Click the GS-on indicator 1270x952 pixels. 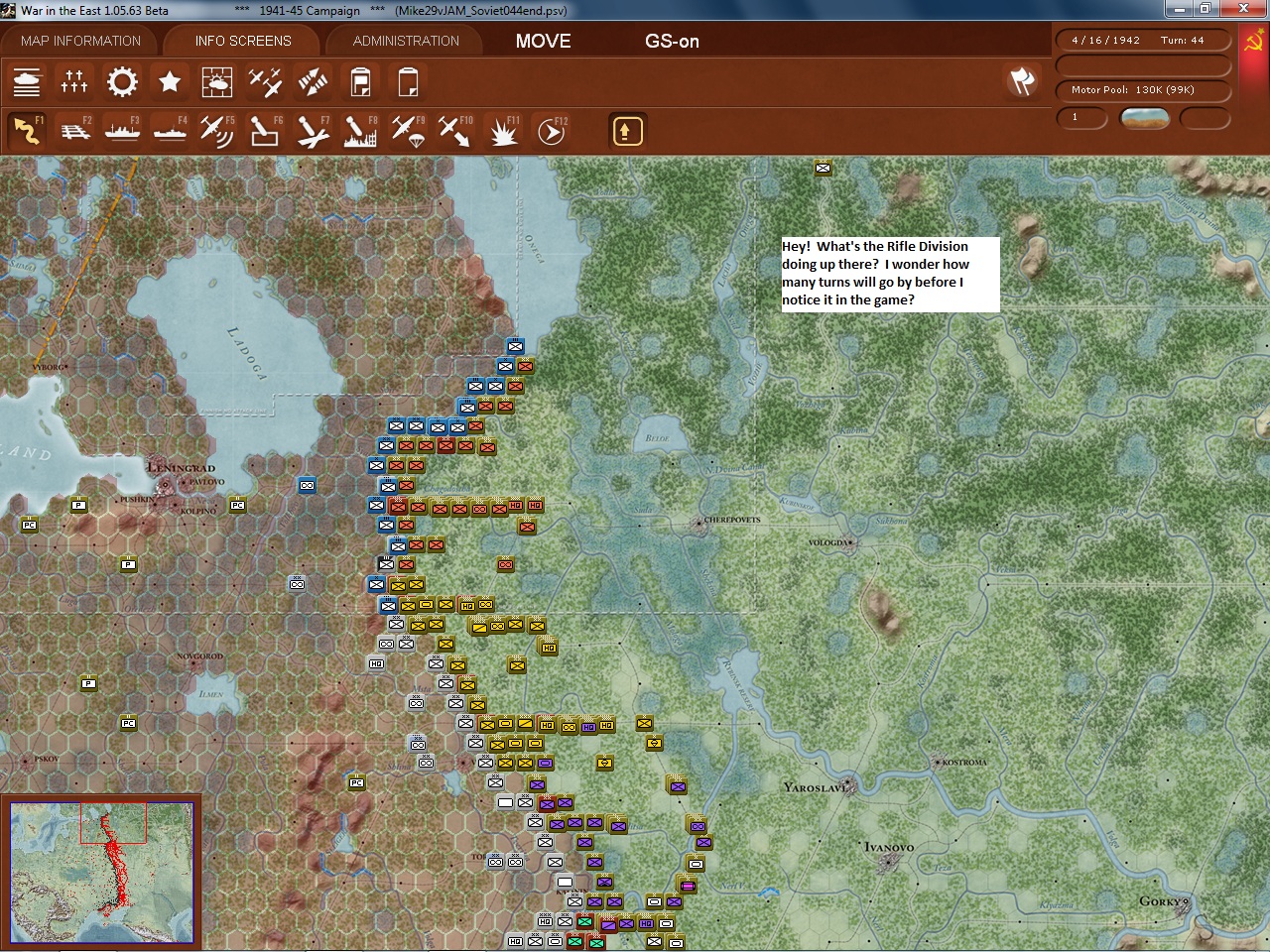pos(673,41)
